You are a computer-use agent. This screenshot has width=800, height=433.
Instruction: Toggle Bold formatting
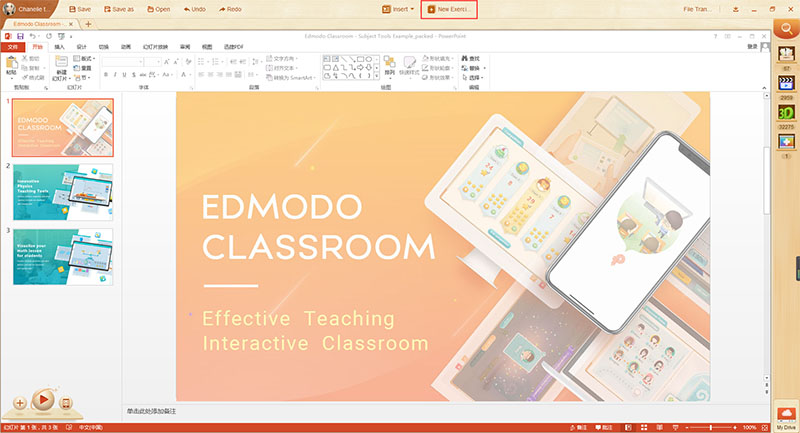pyautogui.click(x=106, y=74)
